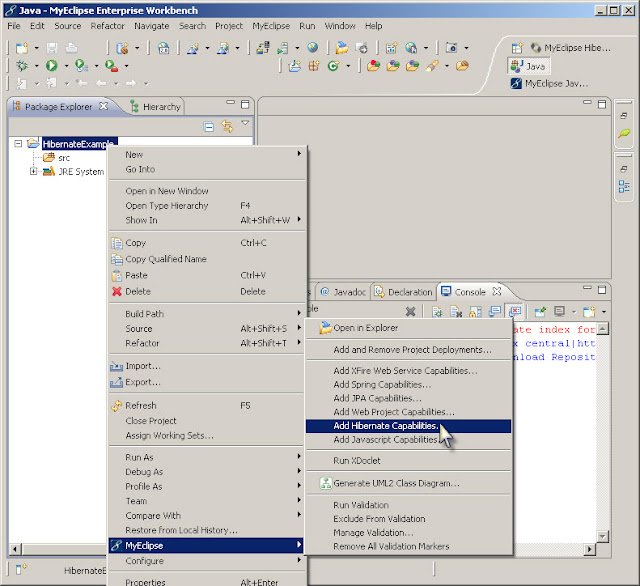The height and width of the screenshot is (586, 640).
Task: Click Delete in context menu
Action: click(x=207, y=292)
